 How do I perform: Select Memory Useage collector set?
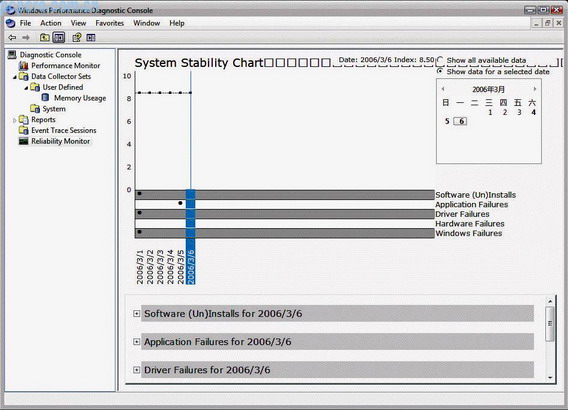point(80,98)
